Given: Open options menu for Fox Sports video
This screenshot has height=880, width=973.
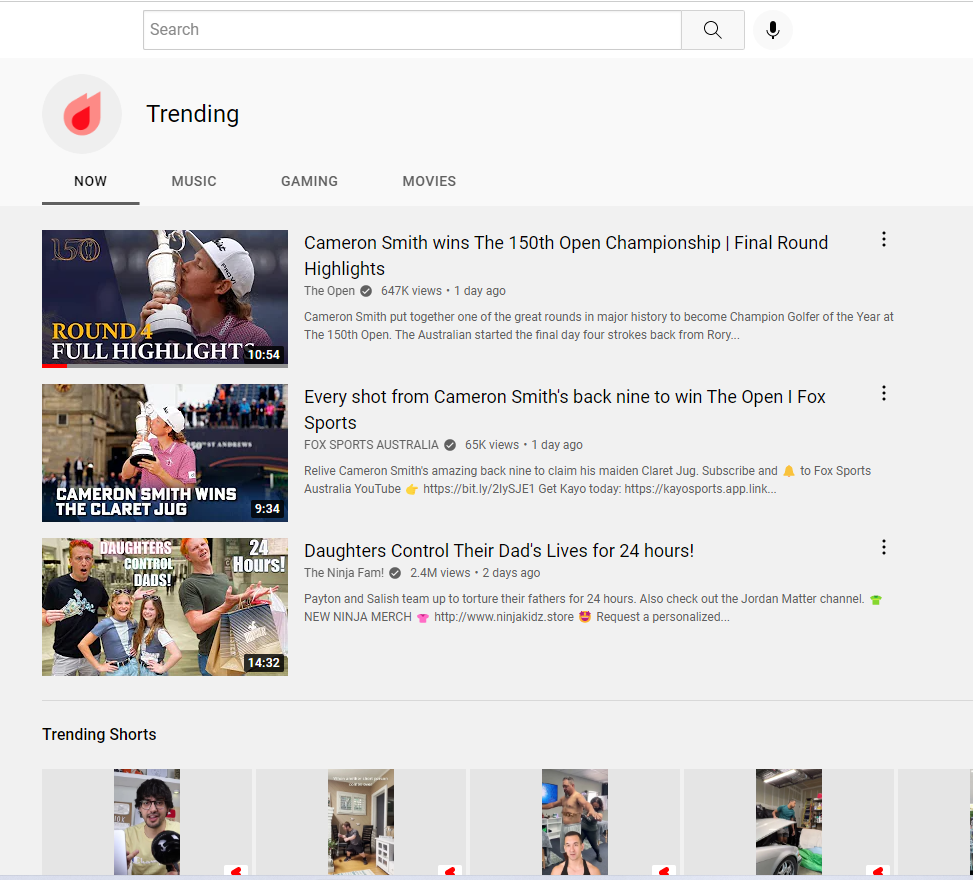Looking at the screenshot, I should click(883, 393).
